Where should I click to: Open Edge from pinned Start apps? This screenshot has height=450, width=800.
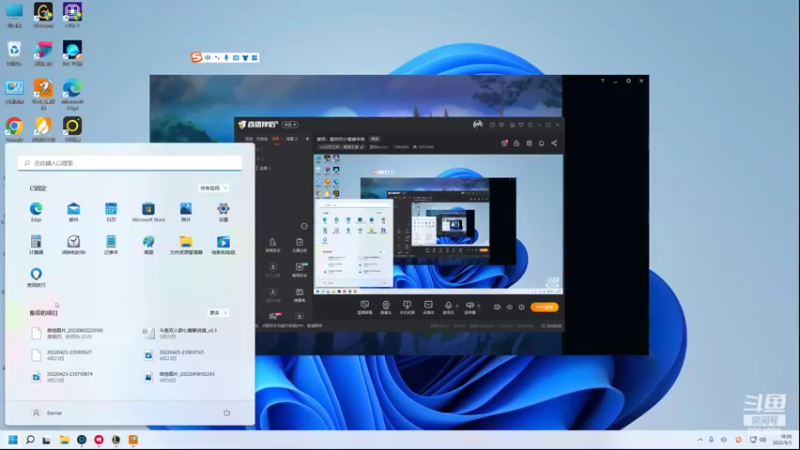(x=36, y=211)
